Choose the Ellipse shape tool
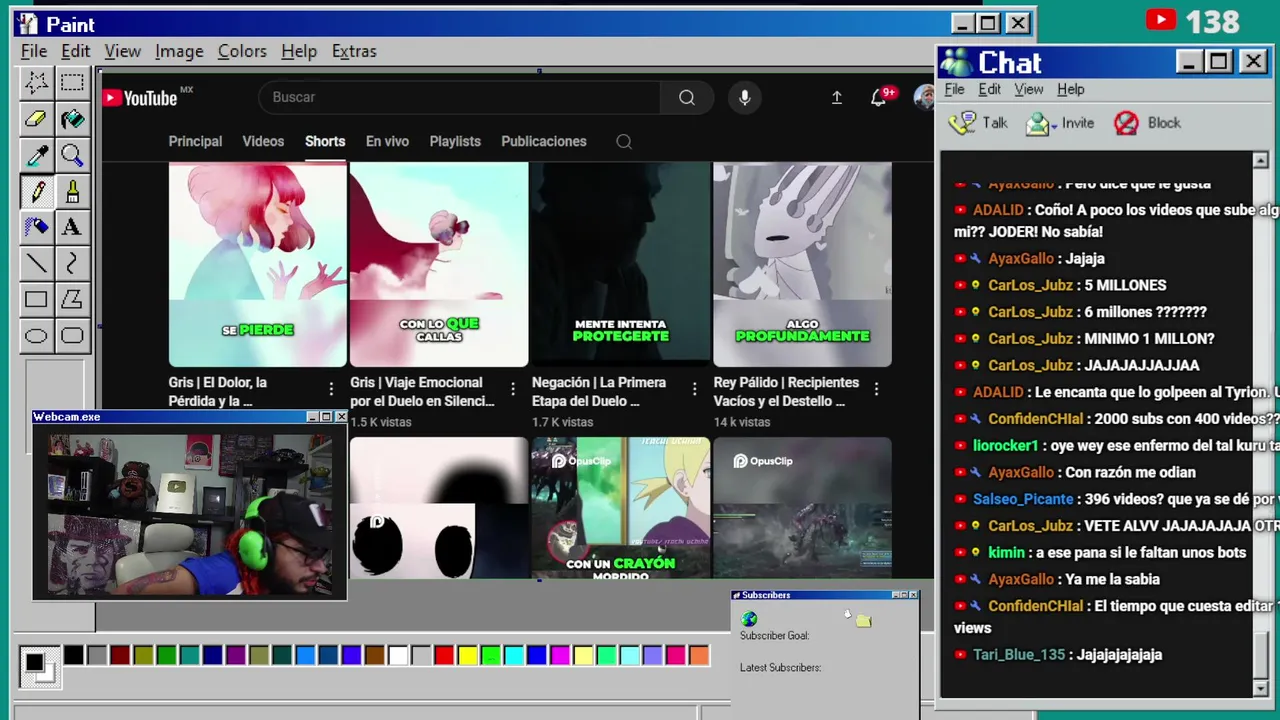 [x=36, y=335]
